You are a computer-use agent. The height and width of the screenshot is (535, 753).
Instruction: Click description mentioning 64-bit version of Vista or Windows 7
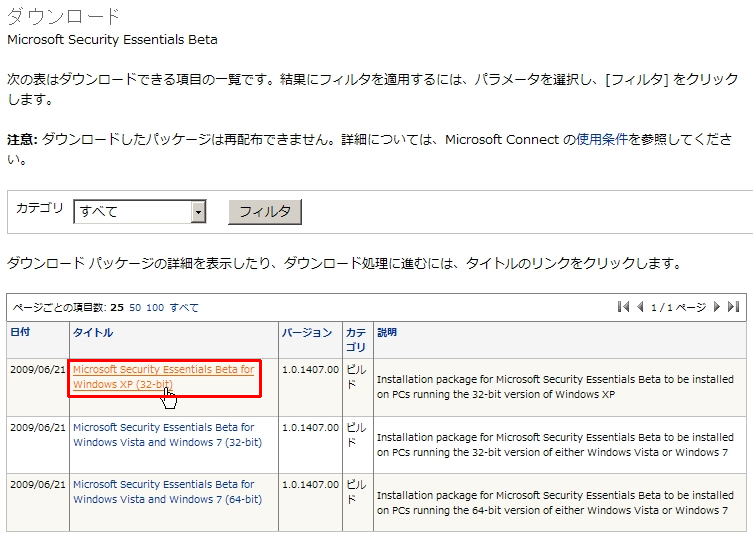555,502
